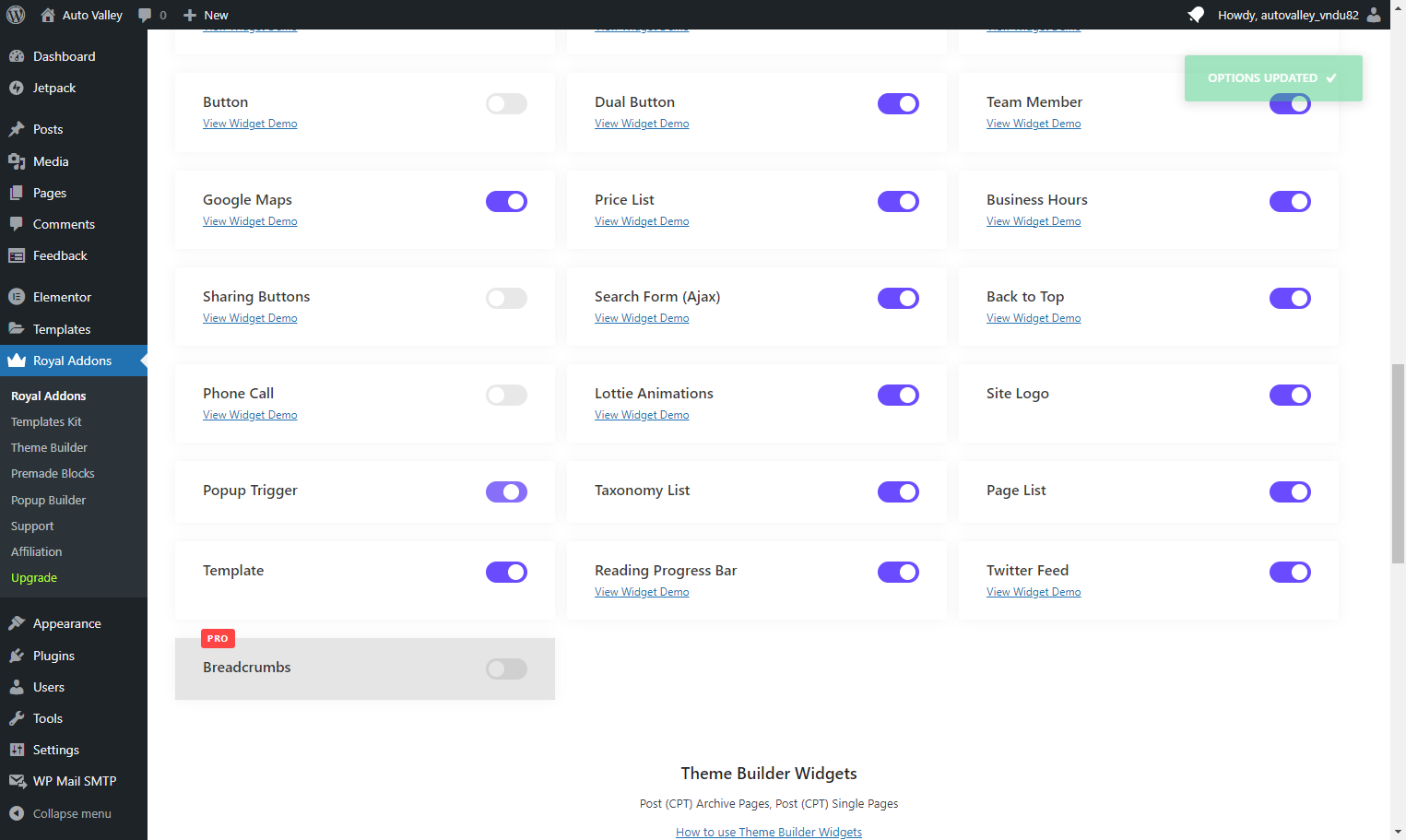The image size is (1406, 840).
Task: Open the user avatar icon
Action: pyautogui.click(x=1374, y=15)
